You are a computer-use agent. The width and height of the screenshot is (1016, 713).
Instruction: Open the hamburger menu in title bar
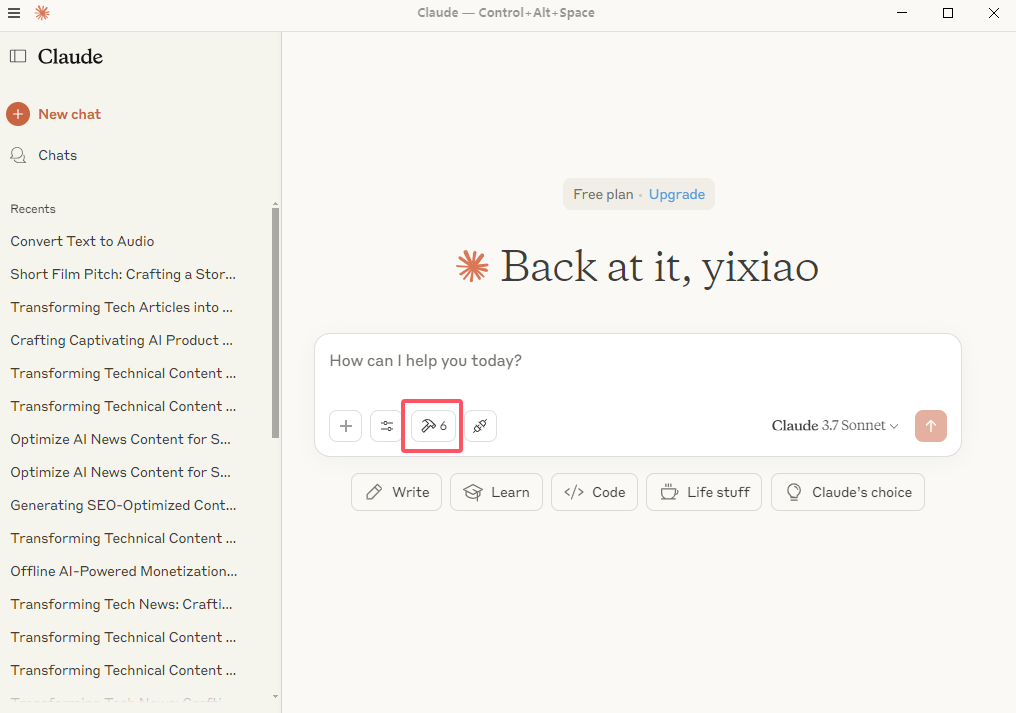point(14,13)
